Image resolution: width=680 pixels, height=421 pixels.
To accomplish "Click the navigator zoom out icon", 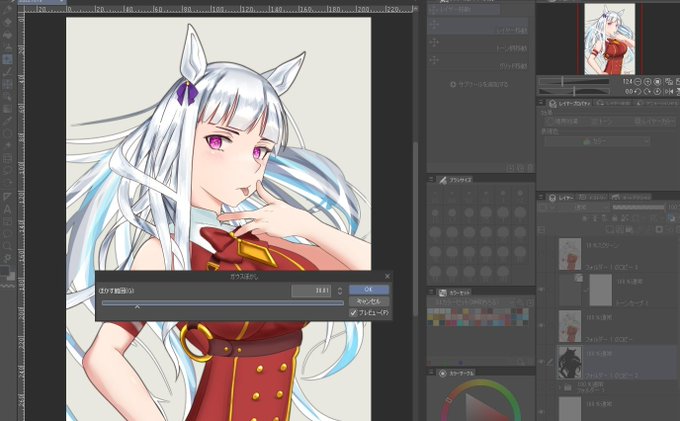I will tap(638, 82).
